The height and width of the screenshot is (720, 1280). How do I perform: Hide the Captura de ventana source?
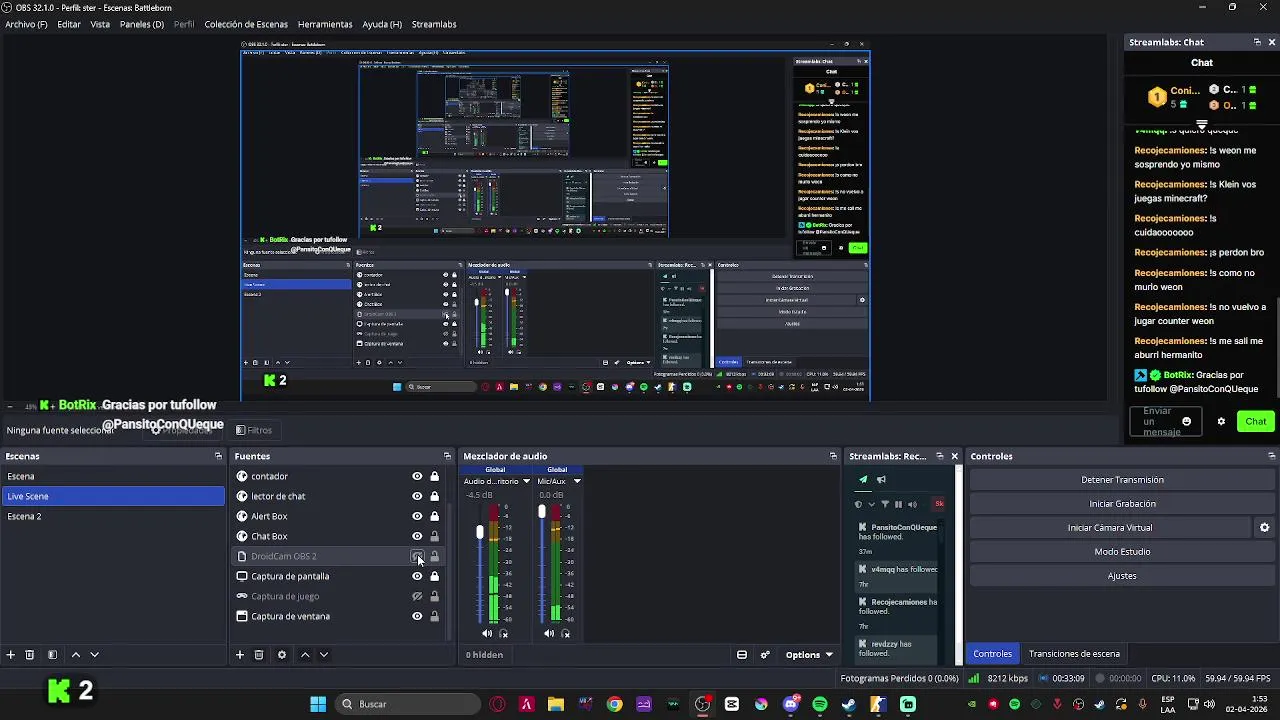[417, 616]
